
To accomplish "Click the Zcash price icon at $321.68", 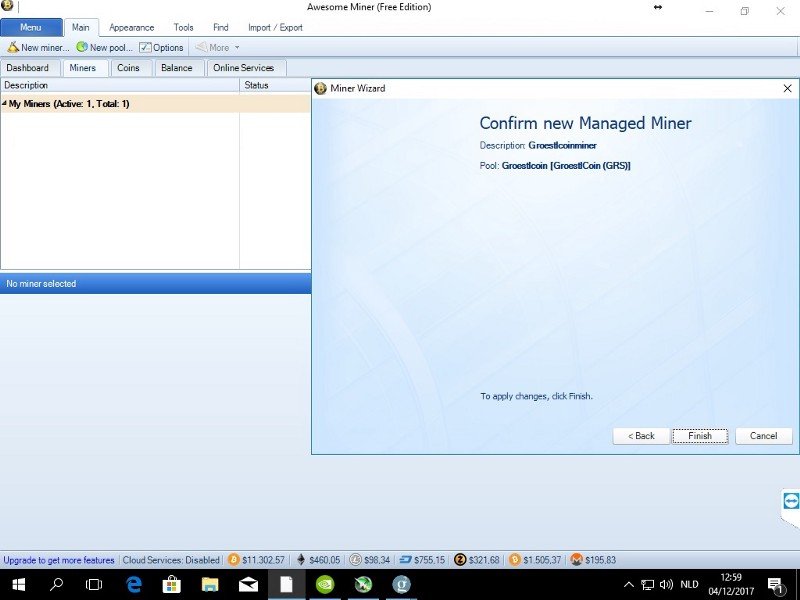I will (460, 560).
